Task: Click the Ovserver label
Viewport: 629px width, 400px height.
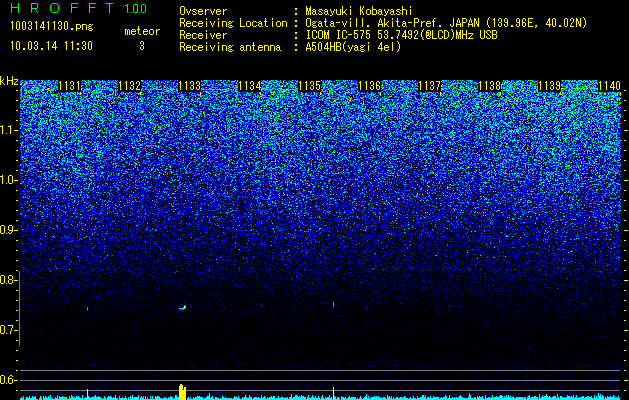Action: (x=203, y=12)
